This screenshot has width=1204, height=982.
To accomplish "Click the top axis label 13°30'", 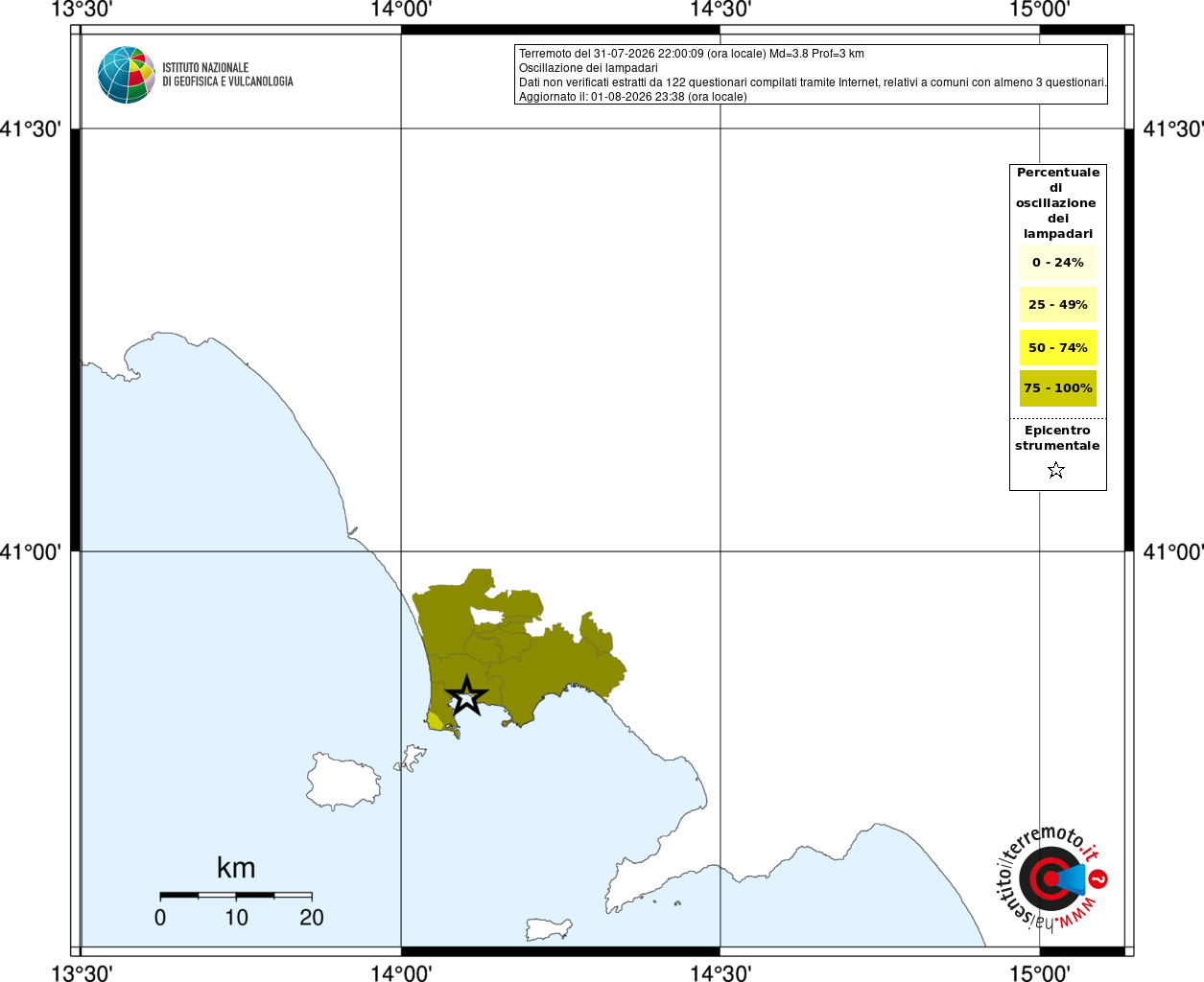I will coord(82,10).
